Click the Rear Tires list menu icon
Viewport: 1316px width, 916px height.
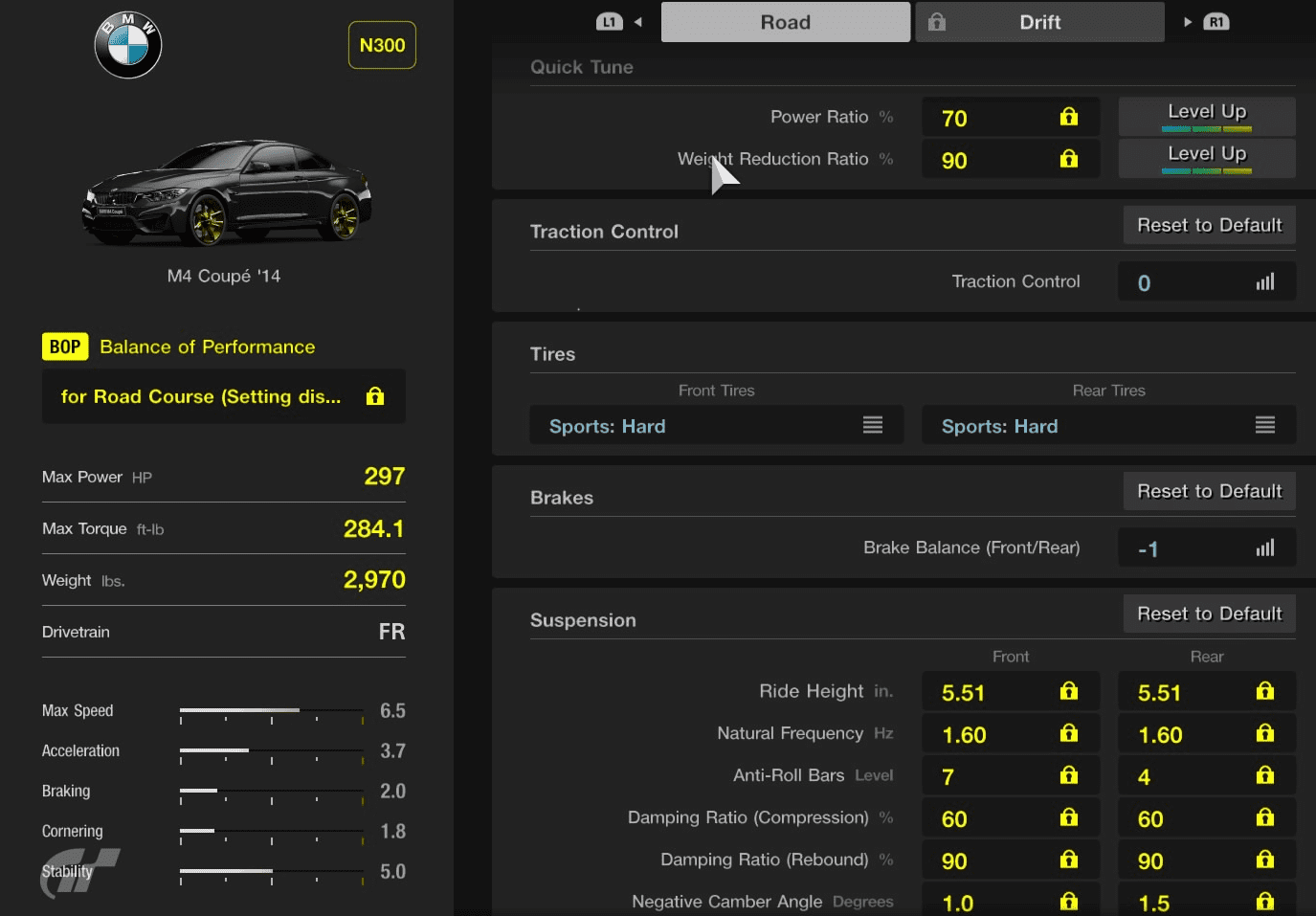tap(1265, 425)
